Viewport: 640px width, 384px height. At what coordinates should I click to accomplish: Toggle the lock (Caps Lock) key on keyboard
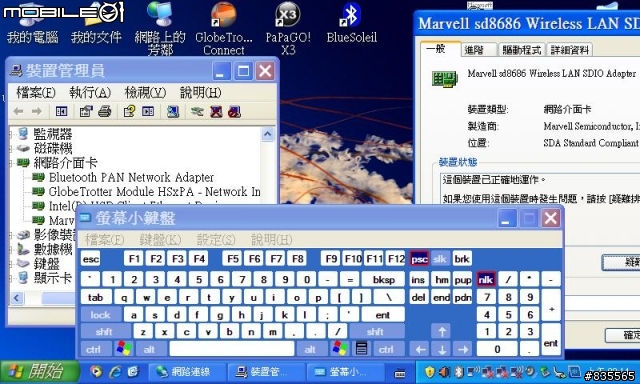pos(100,315)
